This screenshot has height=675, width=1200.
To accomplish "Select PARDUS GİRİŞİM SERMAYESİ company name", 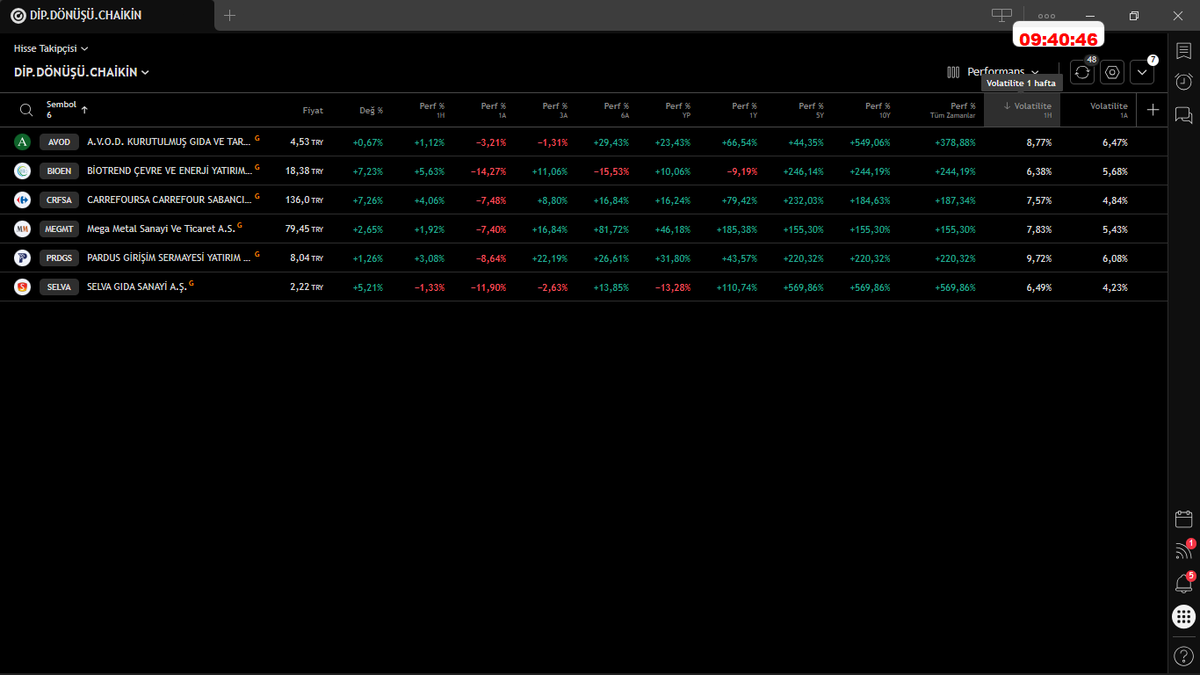I will point(169,258).
